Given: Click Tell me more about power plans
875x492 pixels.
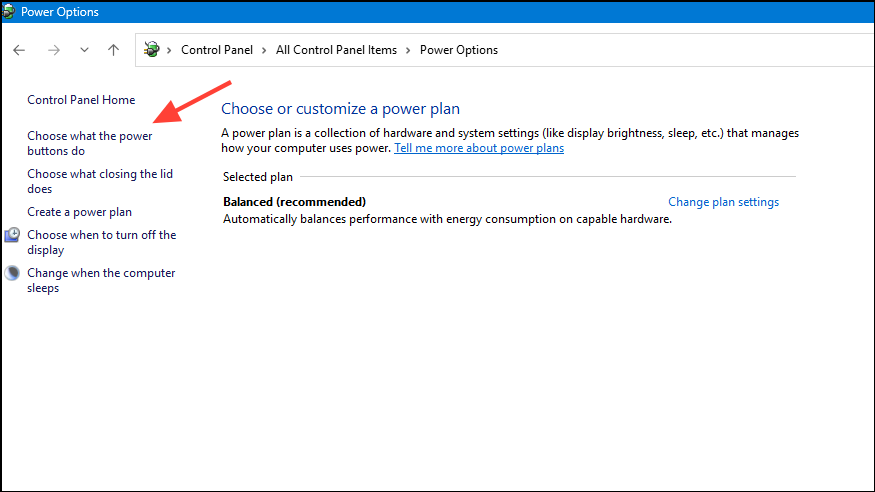Looking at the screenshot, I should (x=479, y=148).
